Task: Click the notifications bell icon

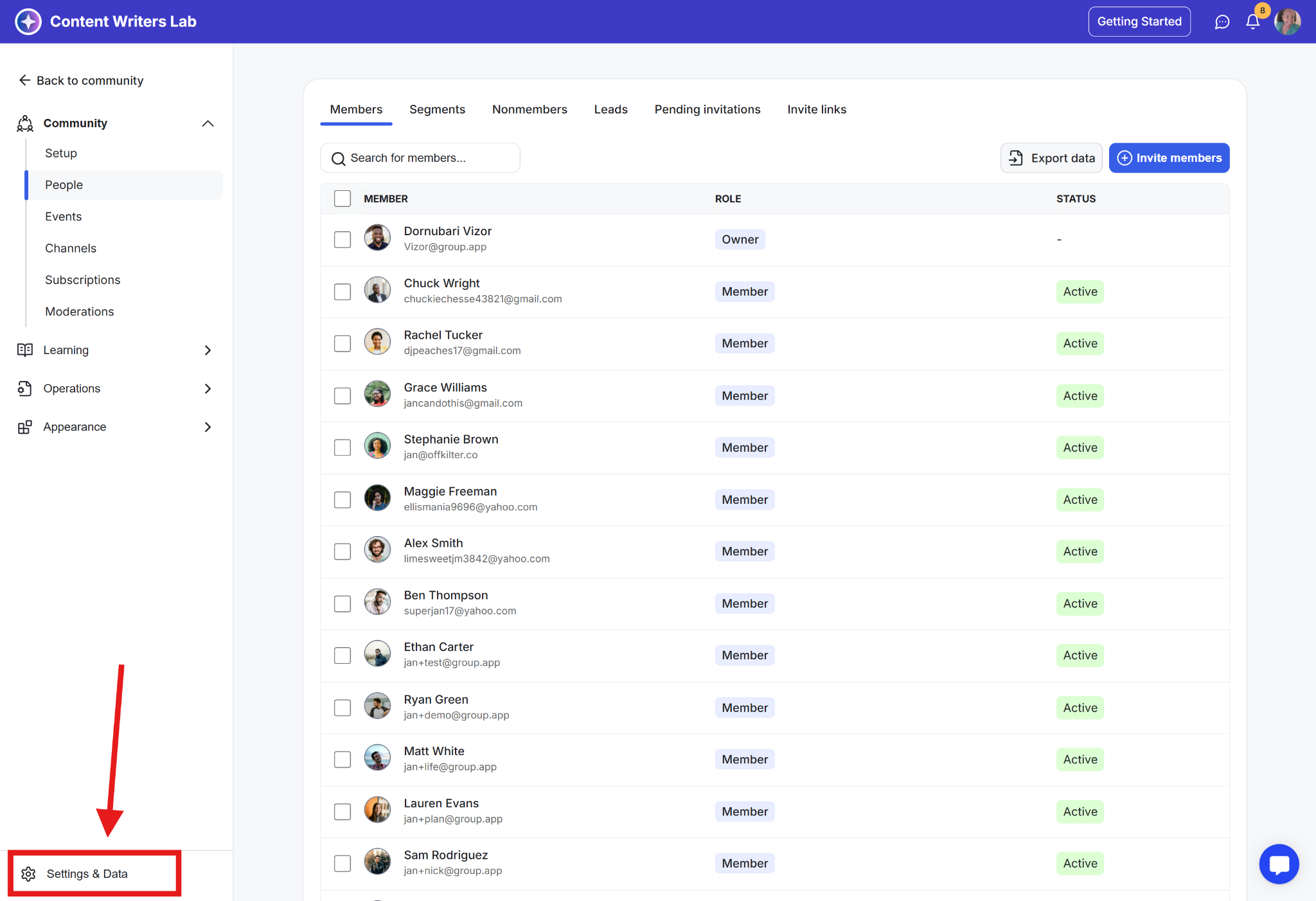Action: pyautogui.click(x=1252, y=22)
